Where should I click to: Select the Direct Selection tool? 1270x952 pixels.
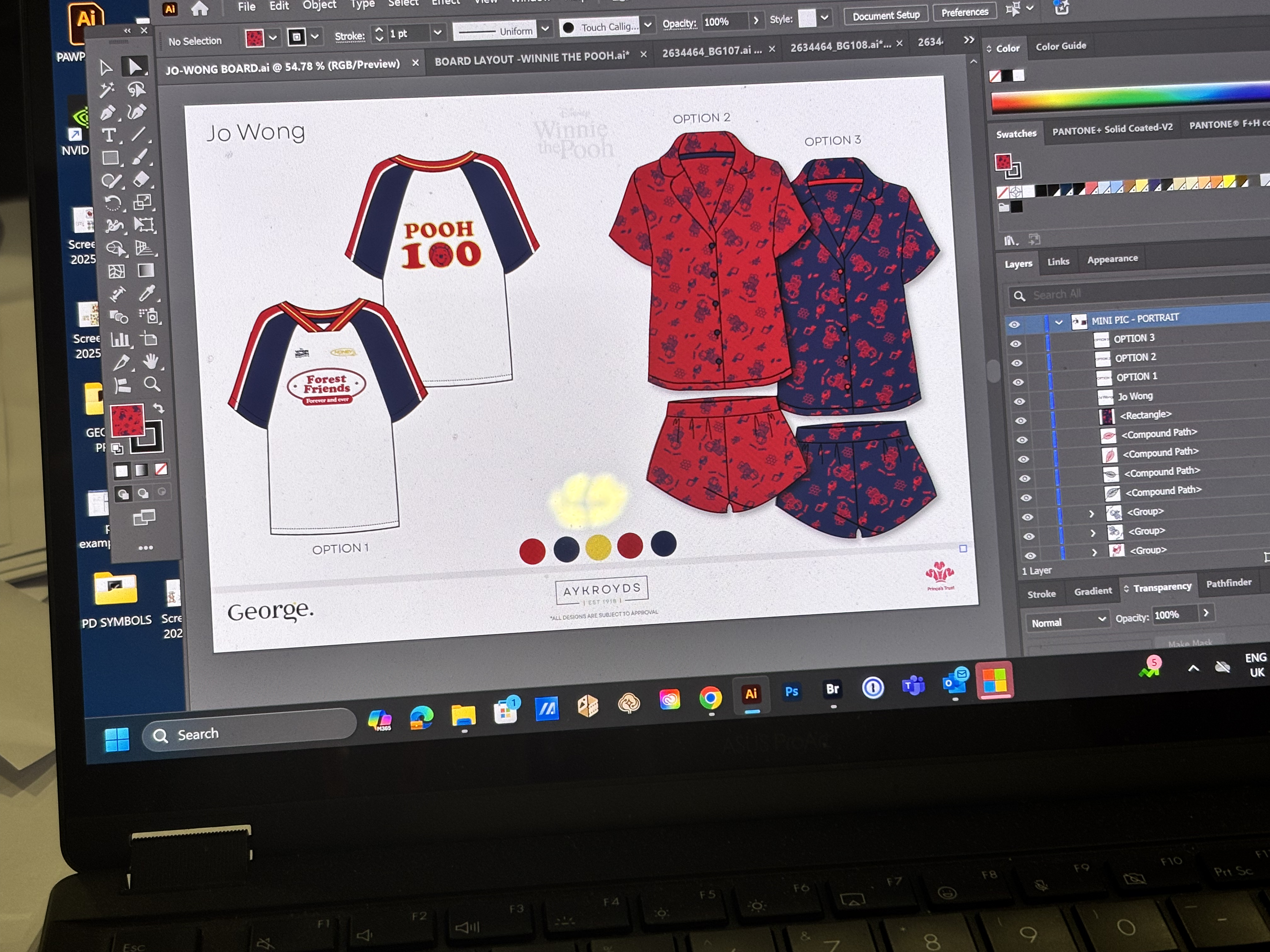134,66
